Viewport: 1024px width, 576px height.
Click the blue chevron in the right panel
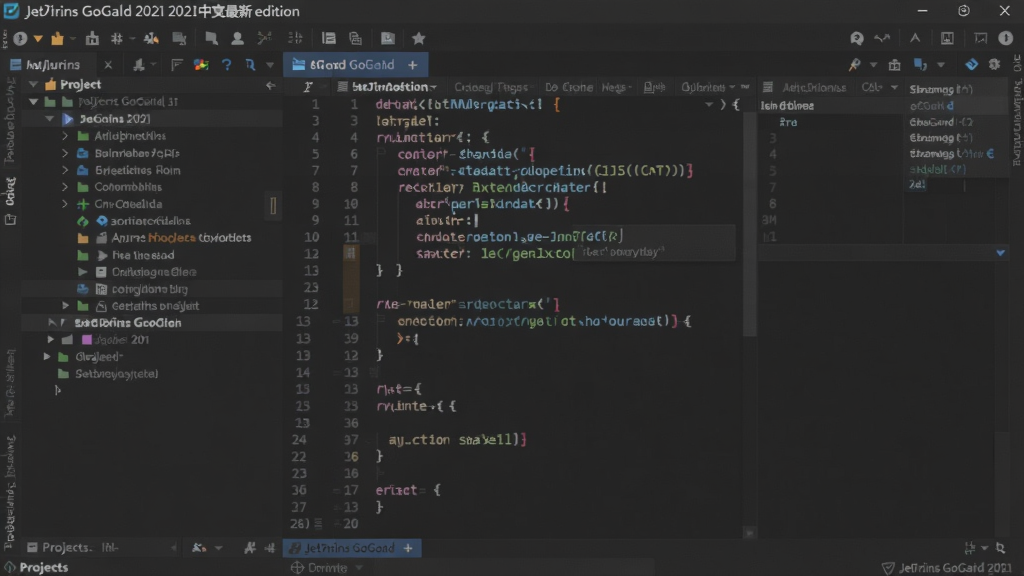click(x=1000, y=253)
